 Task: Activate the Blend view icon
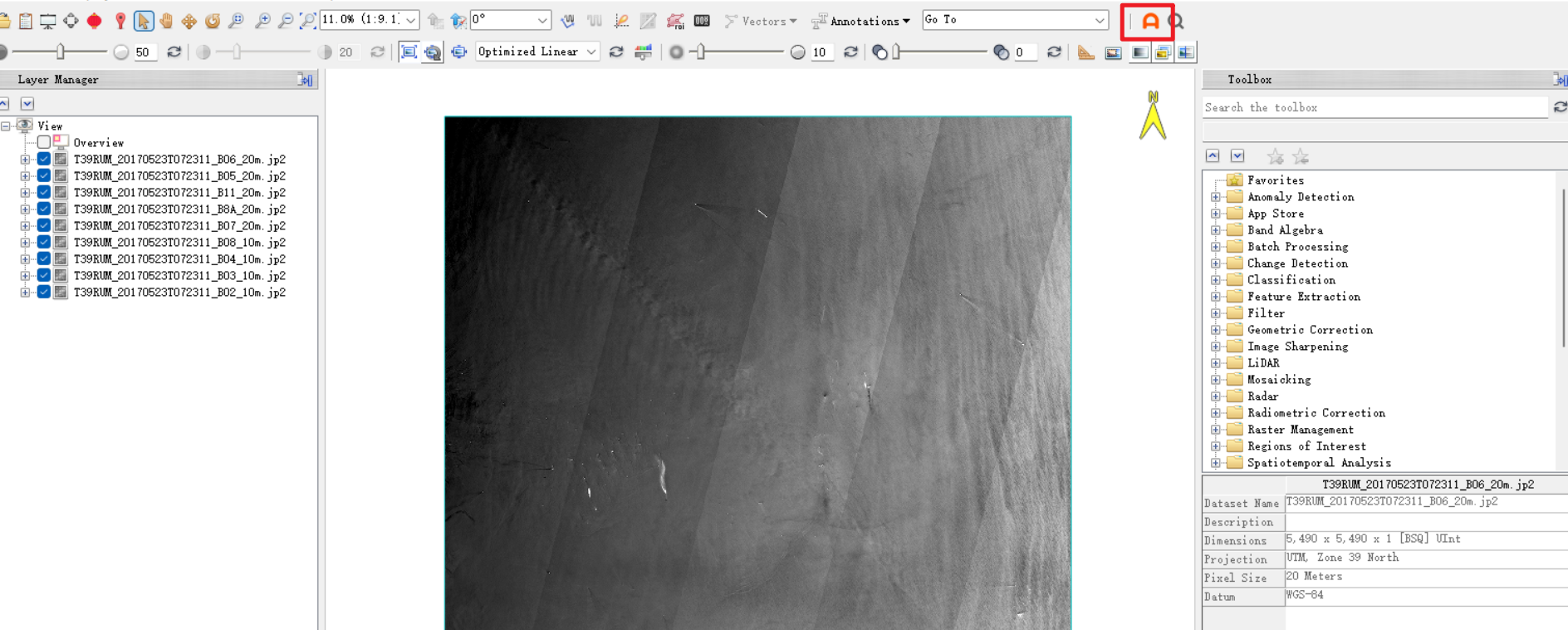(1140, 52)
